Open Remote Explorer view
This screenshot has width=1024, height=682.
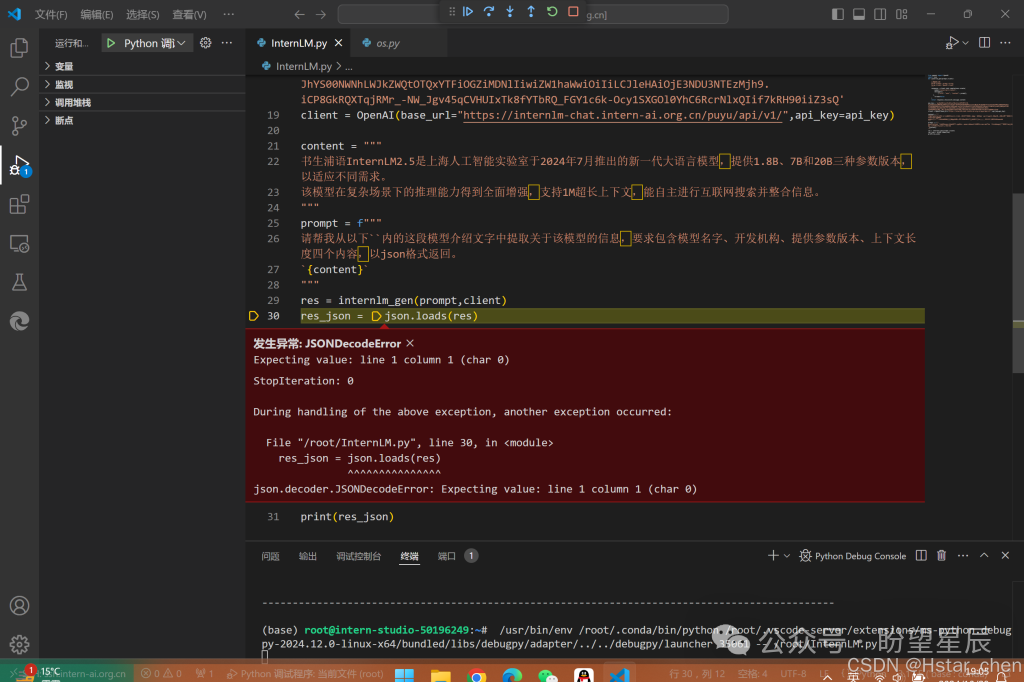pos(20,244)
